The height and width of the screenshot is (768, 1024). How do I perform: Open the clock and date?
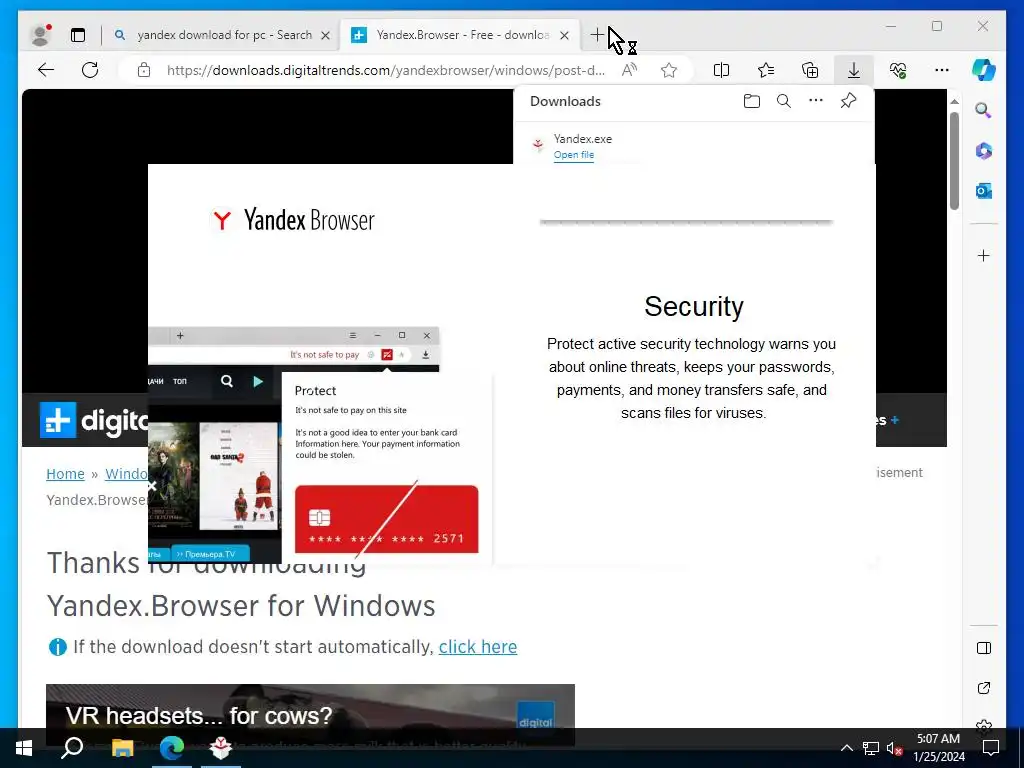(x=938, y=748)
